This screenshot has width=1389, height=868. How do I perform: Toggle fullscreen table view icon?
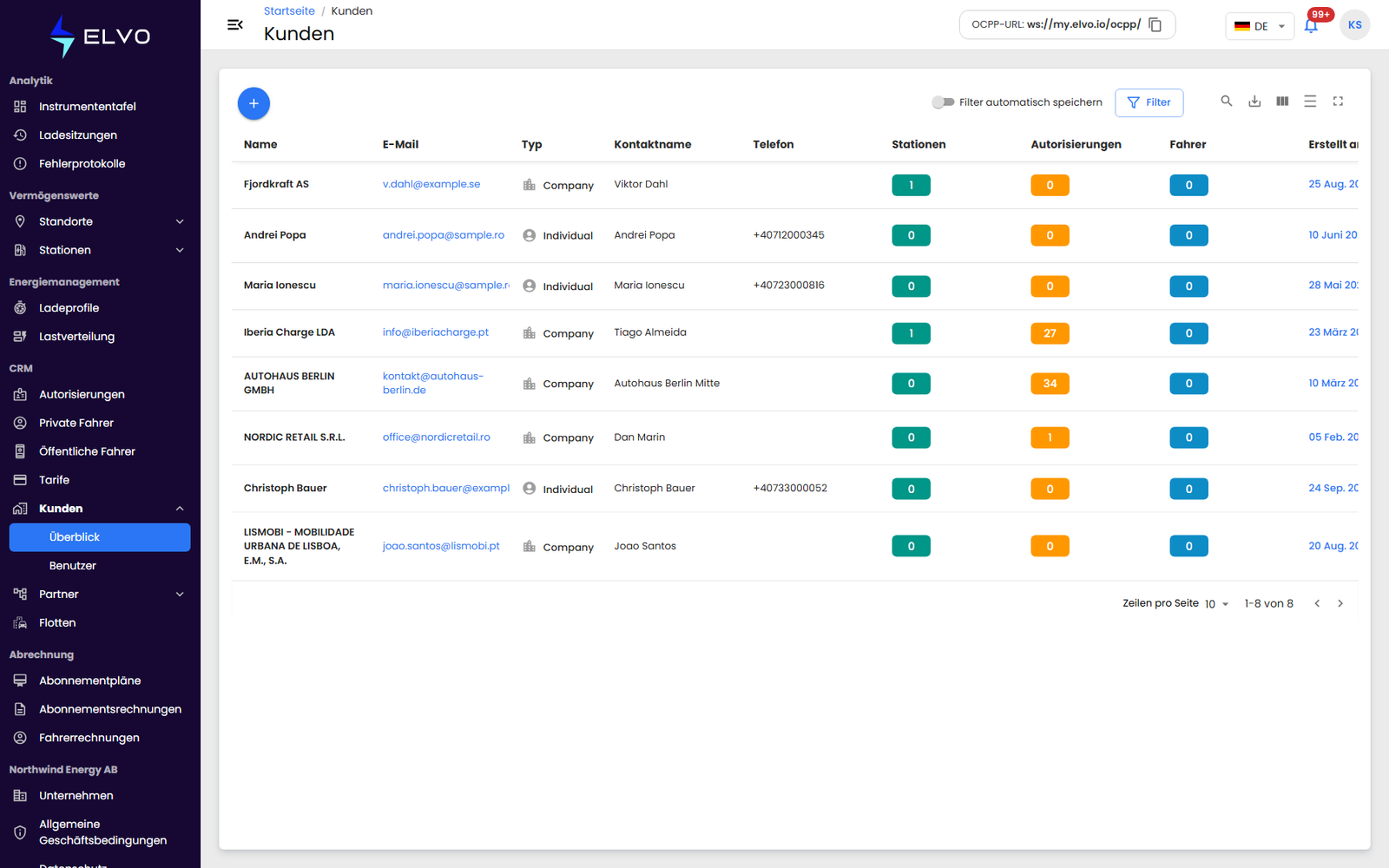[1338, 102]
